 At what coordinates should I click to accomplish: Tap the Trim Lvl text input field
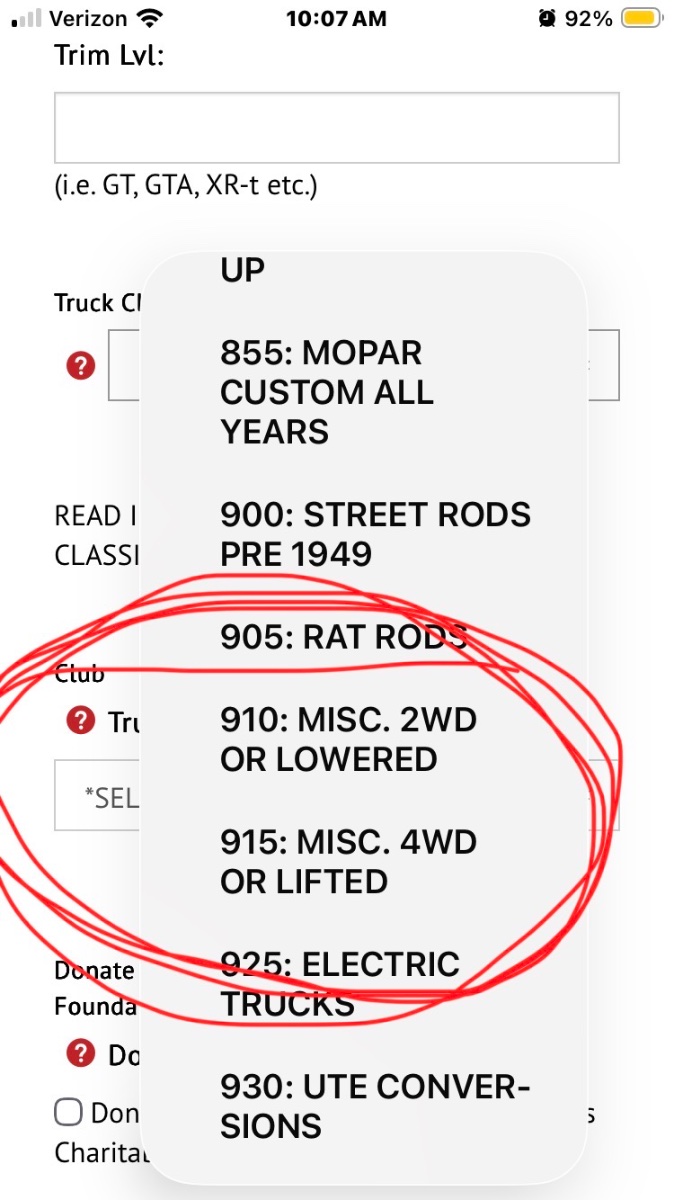point(337,128)
